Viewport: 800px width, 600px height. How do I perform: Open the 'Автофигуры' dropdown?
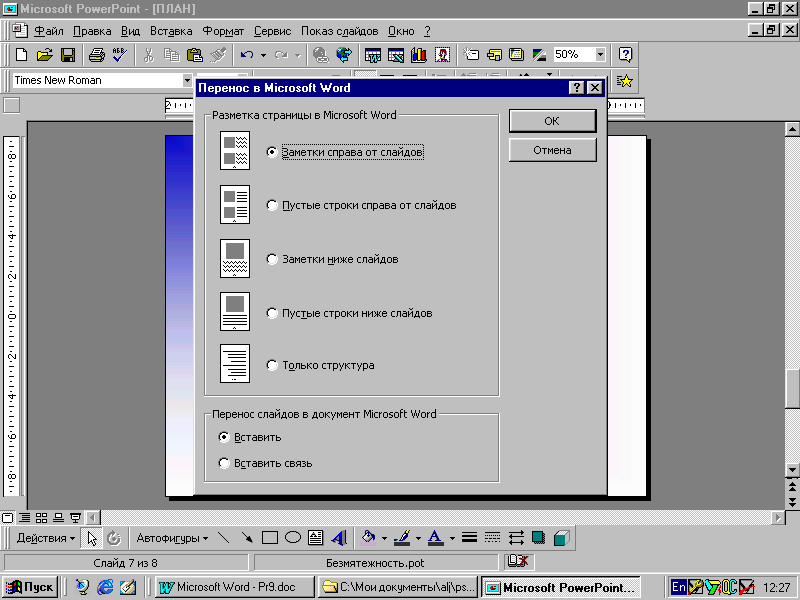(x=172, y=538)
